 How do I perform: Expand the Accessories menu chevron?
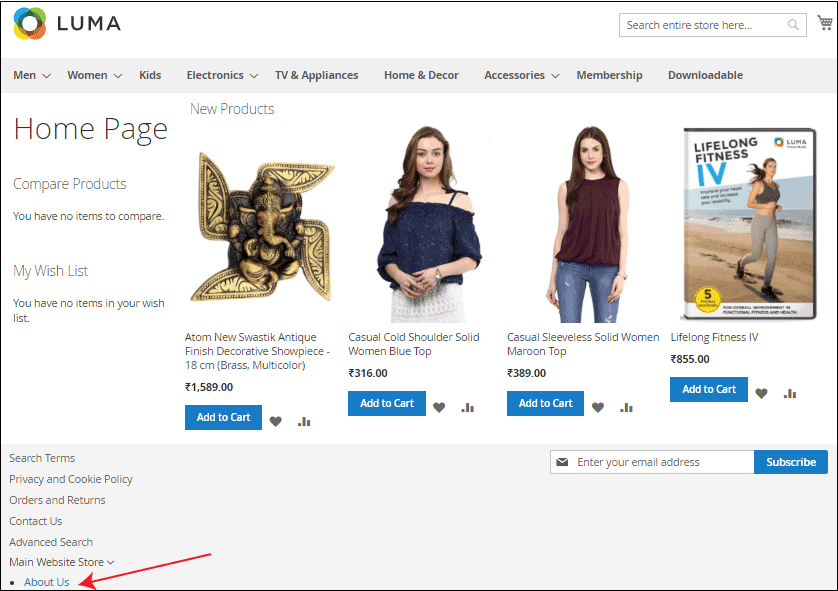tap(555, 76)
